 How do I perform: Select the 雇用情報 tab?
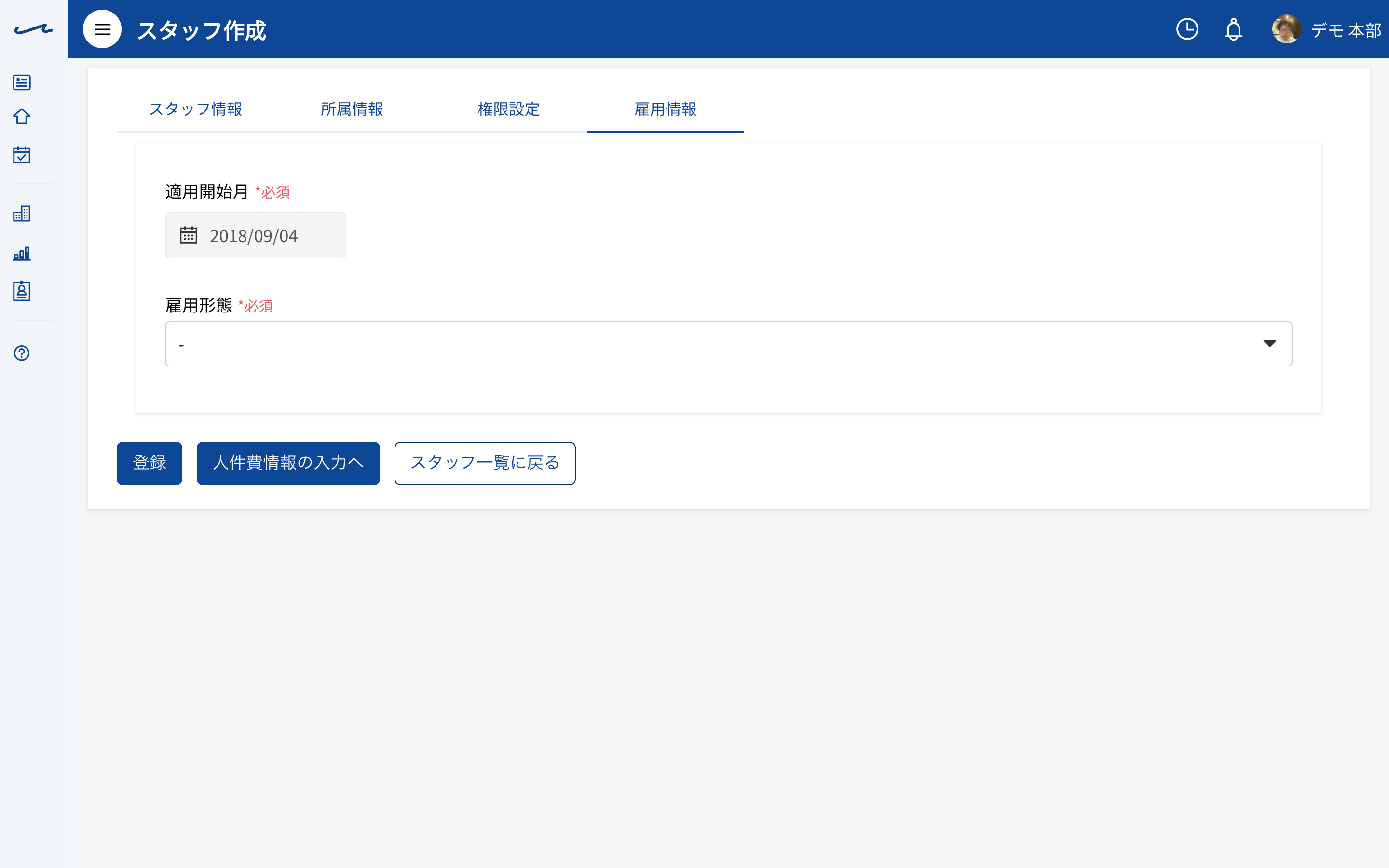665,109
